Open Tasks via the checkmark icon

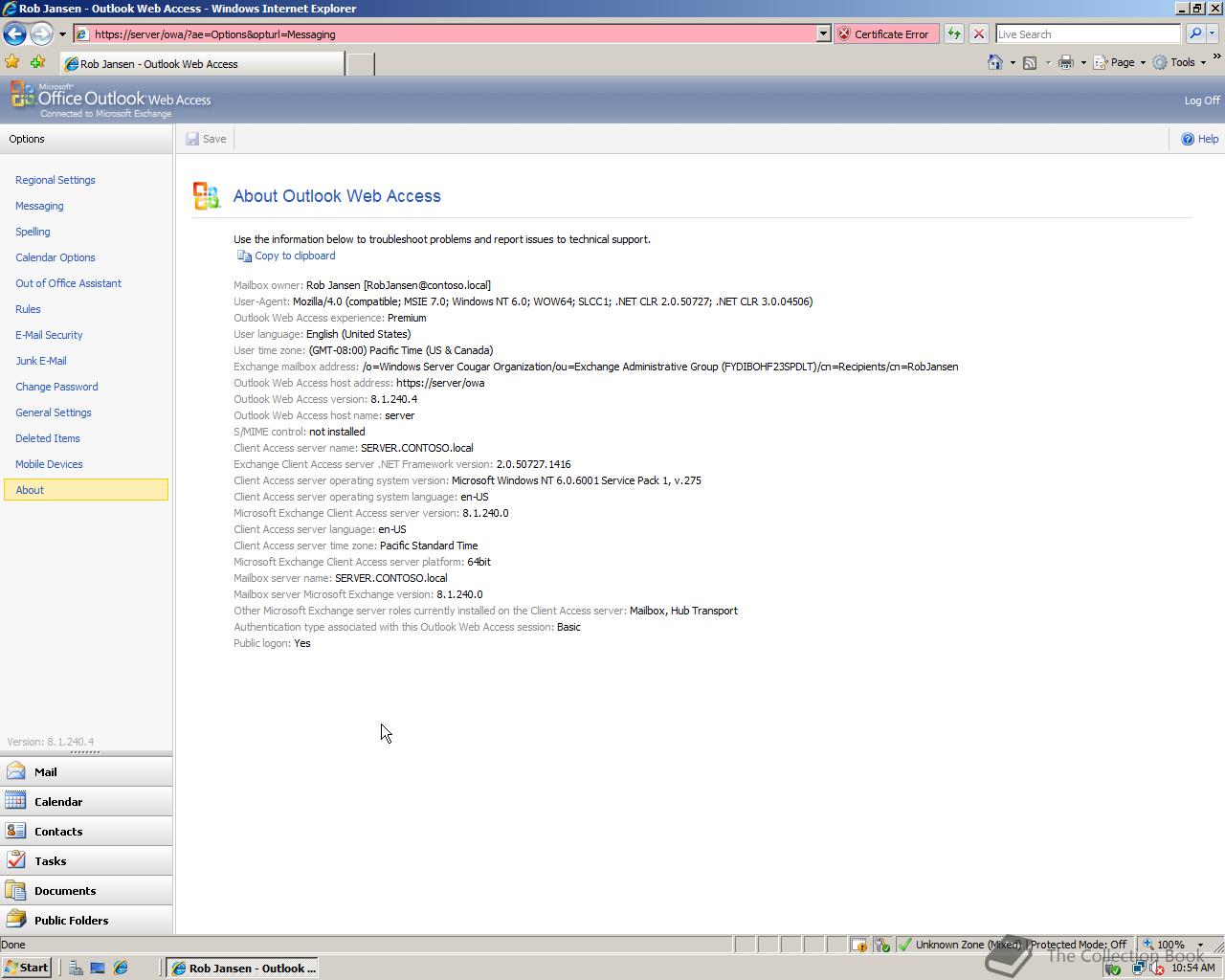click(x=15, y=860)
